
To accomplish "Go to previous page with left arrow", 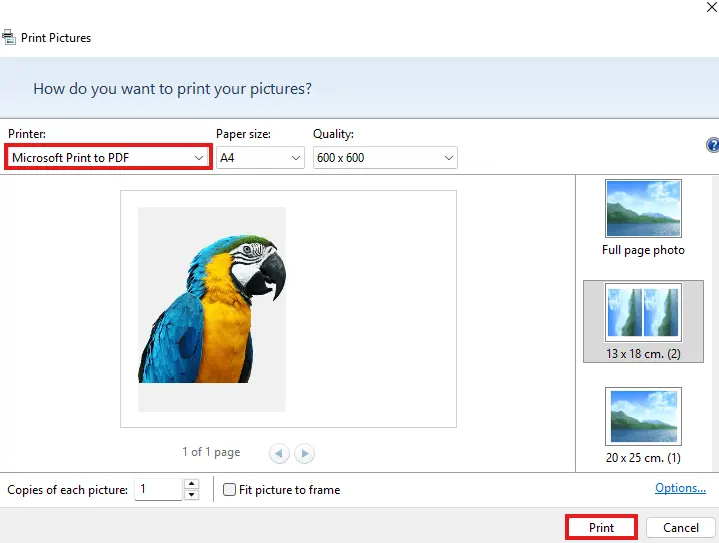I will point(279,454).
